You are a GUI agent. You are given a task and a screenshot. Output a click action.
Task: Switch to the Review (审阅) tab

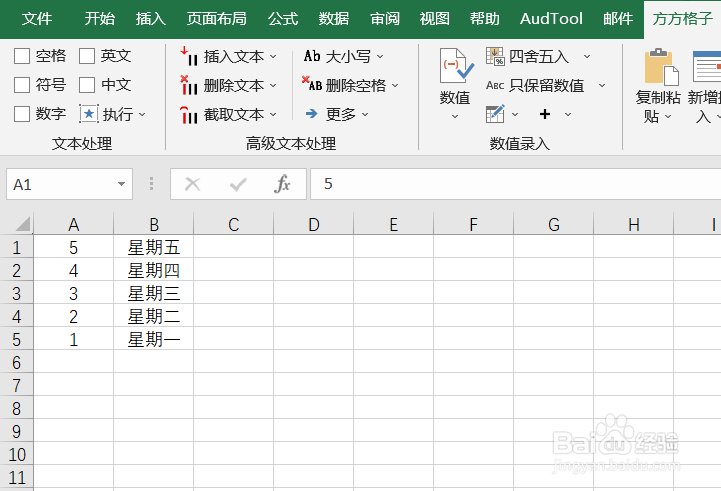click(384, 19)
